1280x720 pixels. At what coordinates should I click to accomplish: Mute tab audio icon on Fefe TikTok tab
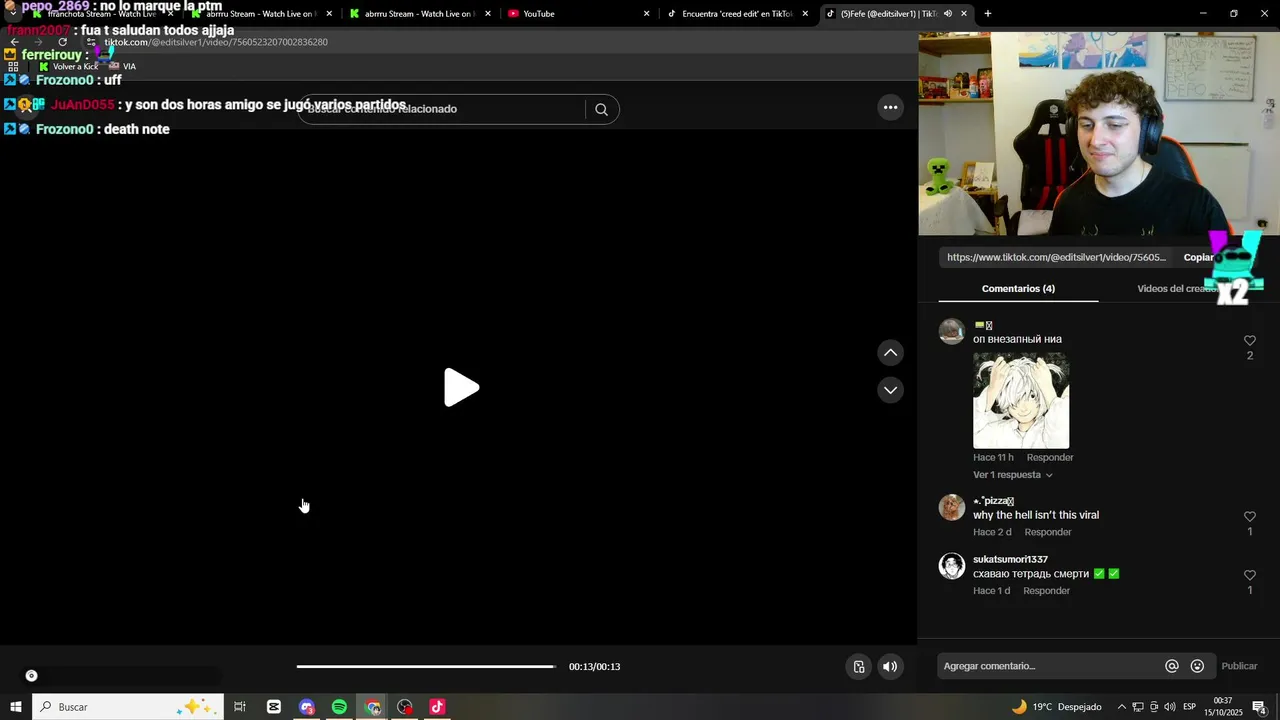click(x=947, y=14)
